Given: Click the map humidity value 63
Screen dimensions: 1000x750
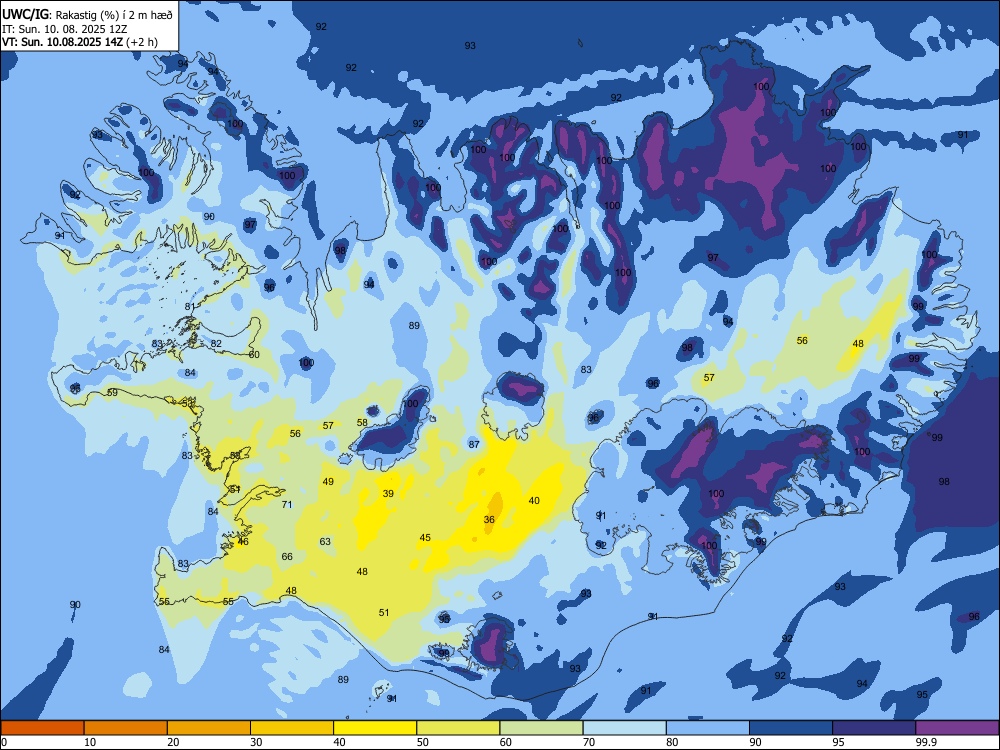Looking at the screenshot, I should [325, 541].
